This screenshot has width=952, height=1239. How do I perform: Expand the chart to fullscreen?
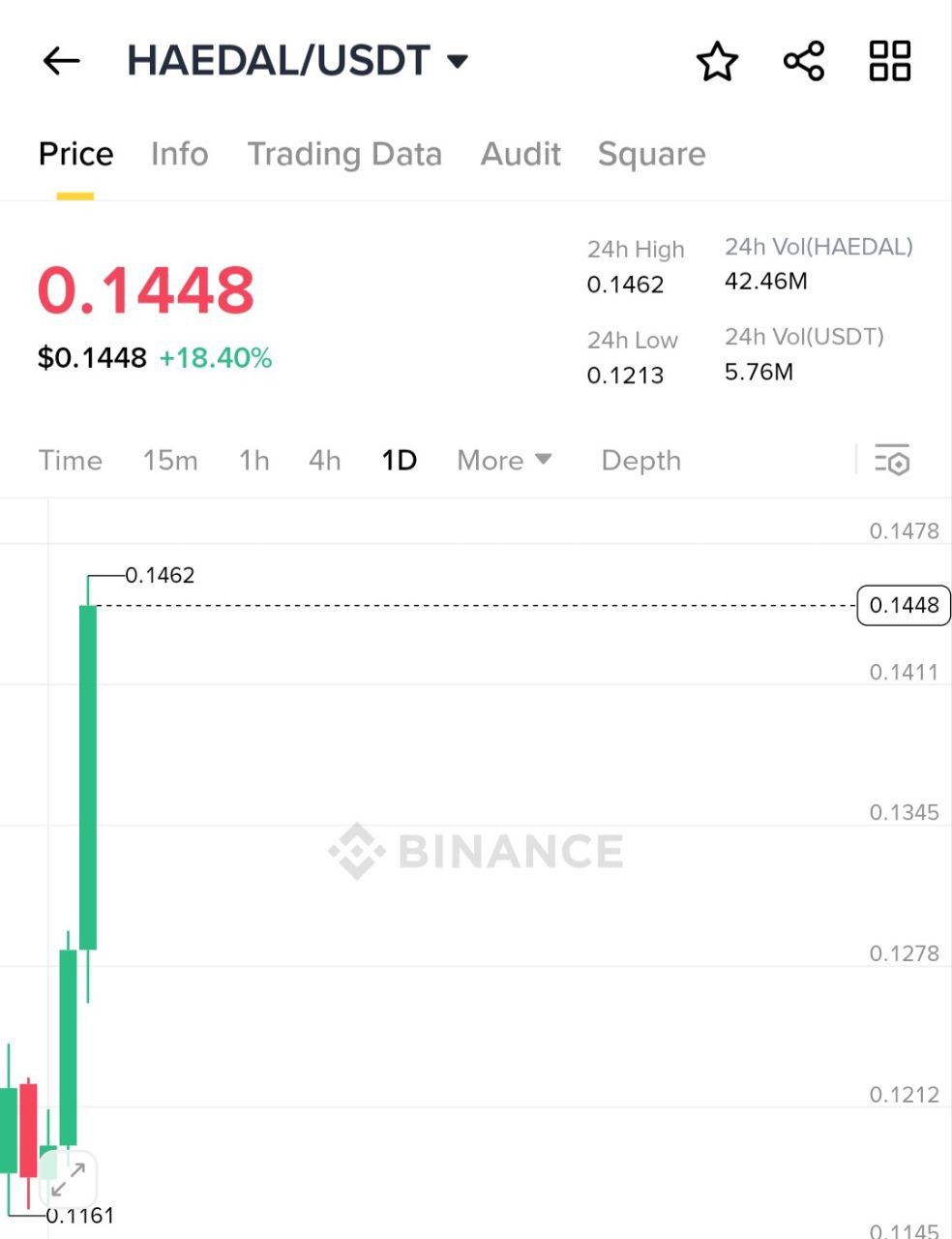(x=68, y=1179)
